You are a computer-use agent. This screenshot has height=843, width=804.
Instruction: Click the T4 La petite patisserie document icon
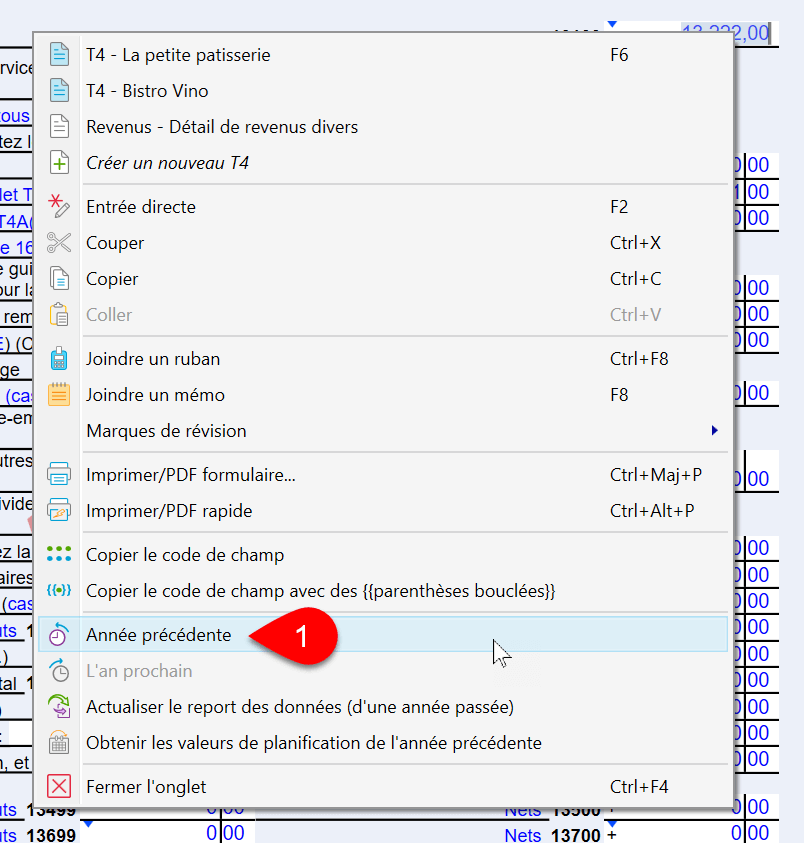(59, 54)
